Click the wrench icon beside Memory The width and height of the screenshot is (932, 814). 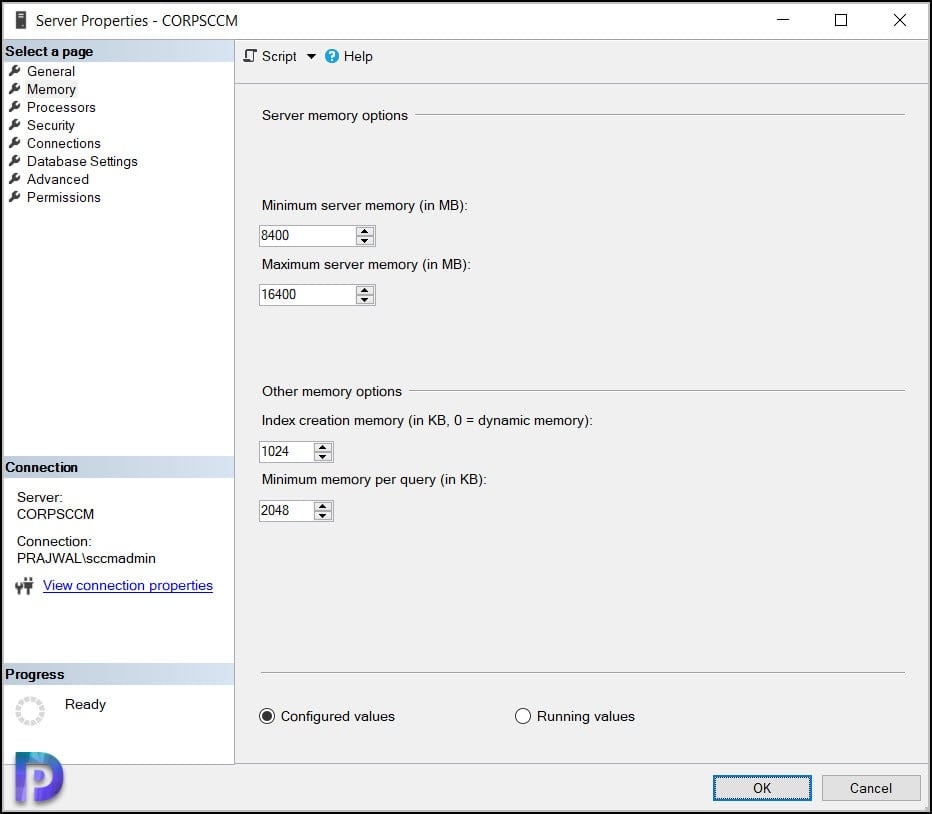pyautogui.click(x=15, y=89)
